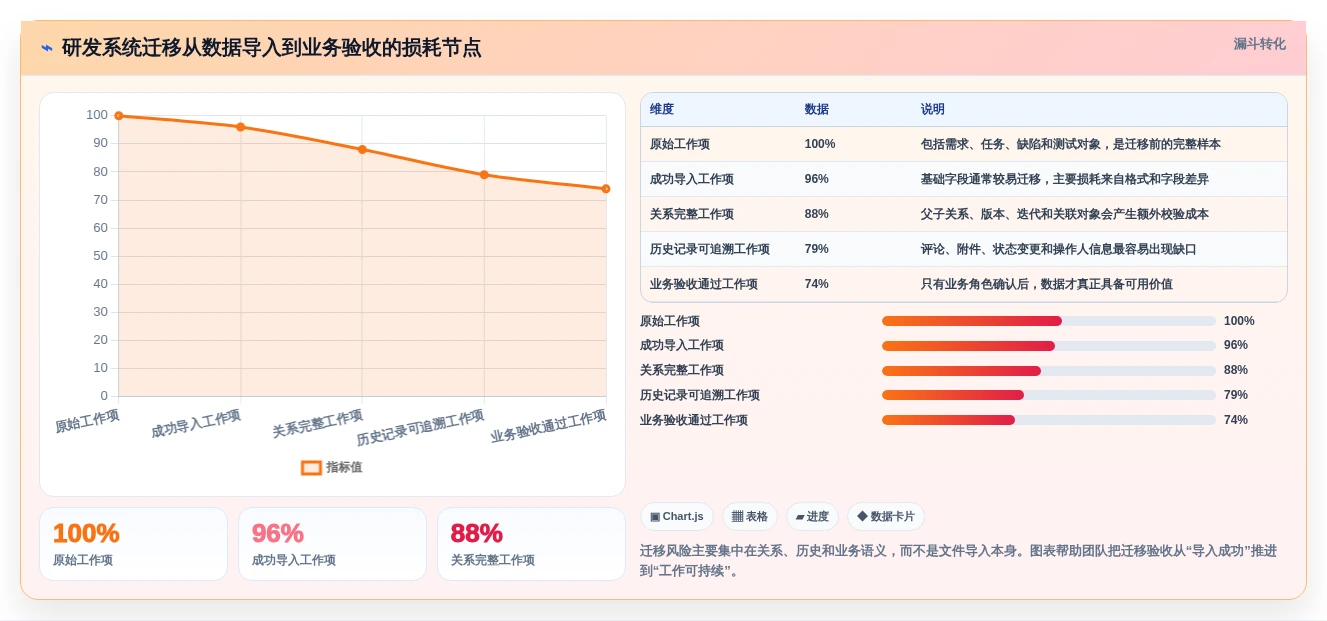Click the 96% progress bar for 成功导入工作项
The image size is (1327, 621).
[1049, 346]
